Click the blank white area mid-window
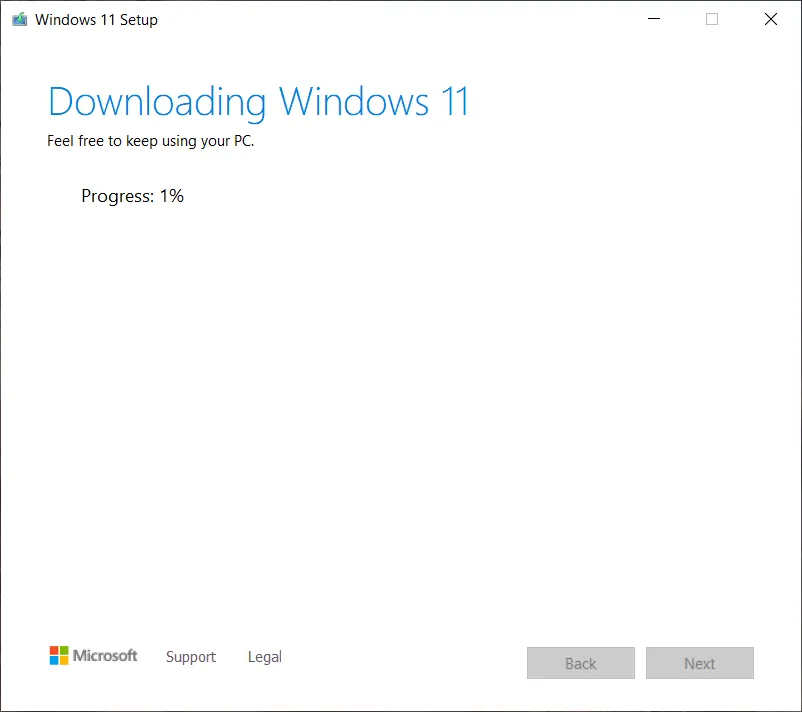Image resolution: width=802 pixels, height=712 pixels. 400,400
